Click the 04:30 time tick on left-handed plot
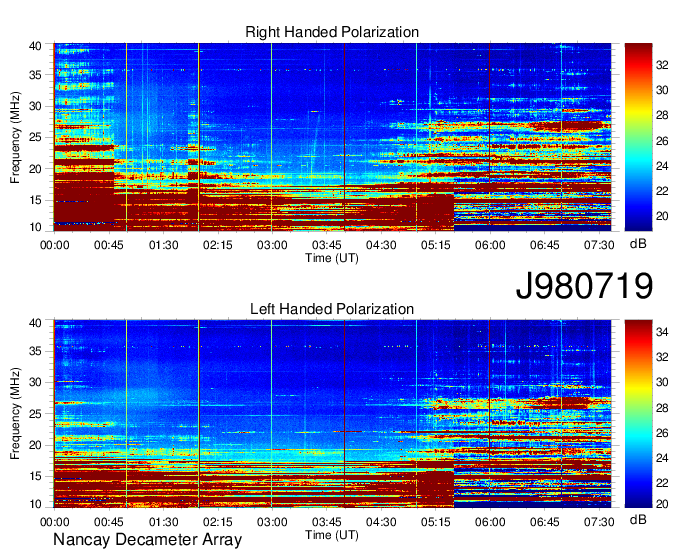Image resolution: width=680 pixels, height=552 pixels. point(381,522)
